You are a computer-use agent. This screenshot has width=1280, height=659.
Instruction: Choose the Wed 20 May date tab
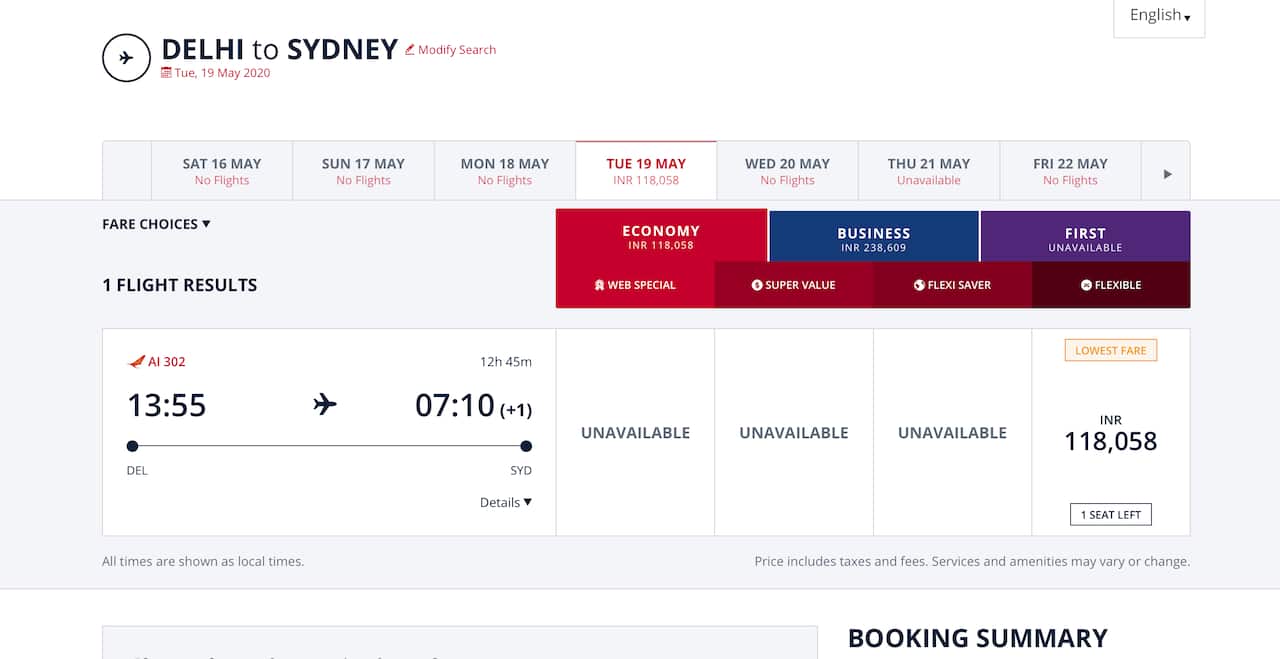pyautogui.click(x=787, y=171)
